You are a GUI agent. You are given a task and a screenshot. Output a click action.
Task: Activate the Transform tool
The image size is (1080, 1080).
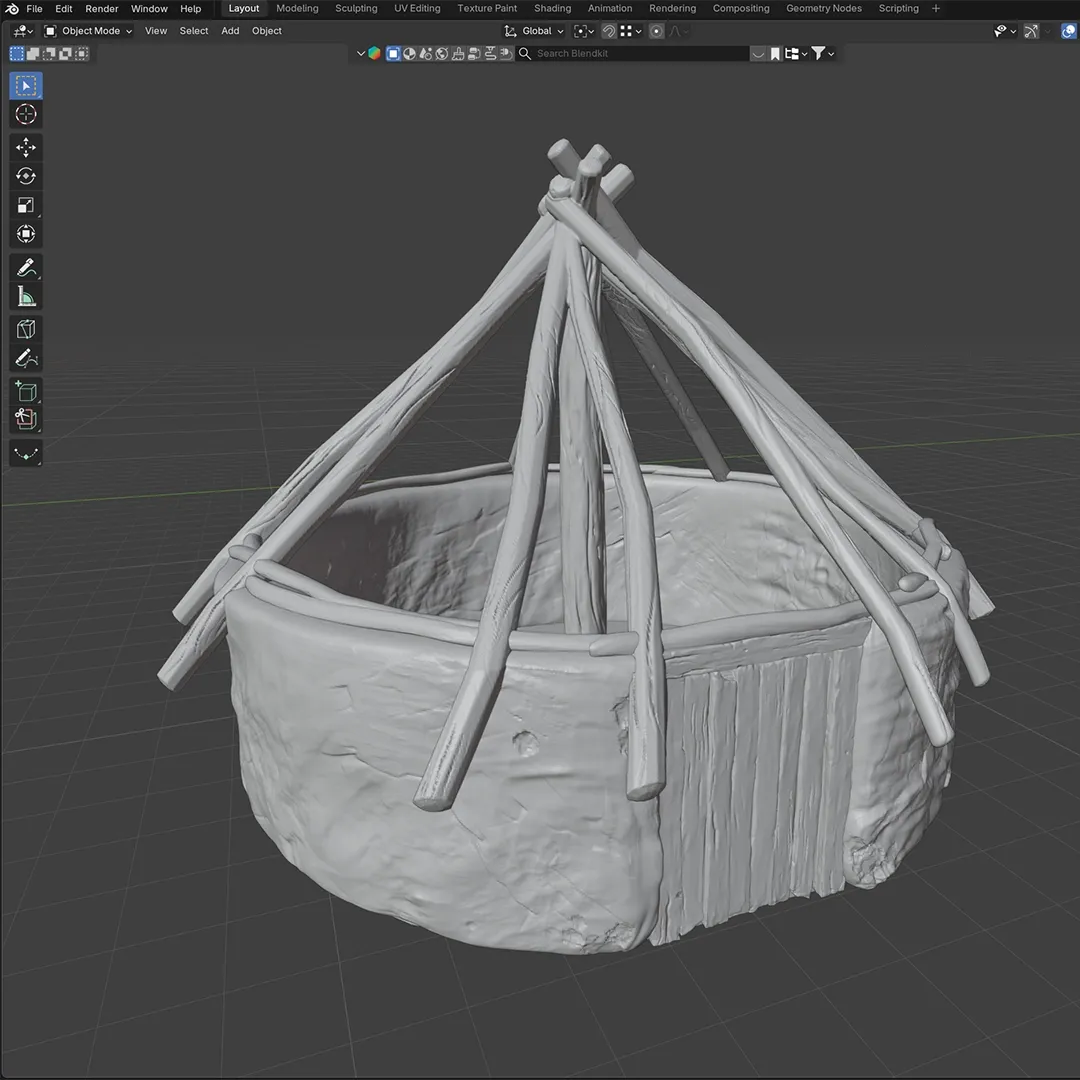25,234
